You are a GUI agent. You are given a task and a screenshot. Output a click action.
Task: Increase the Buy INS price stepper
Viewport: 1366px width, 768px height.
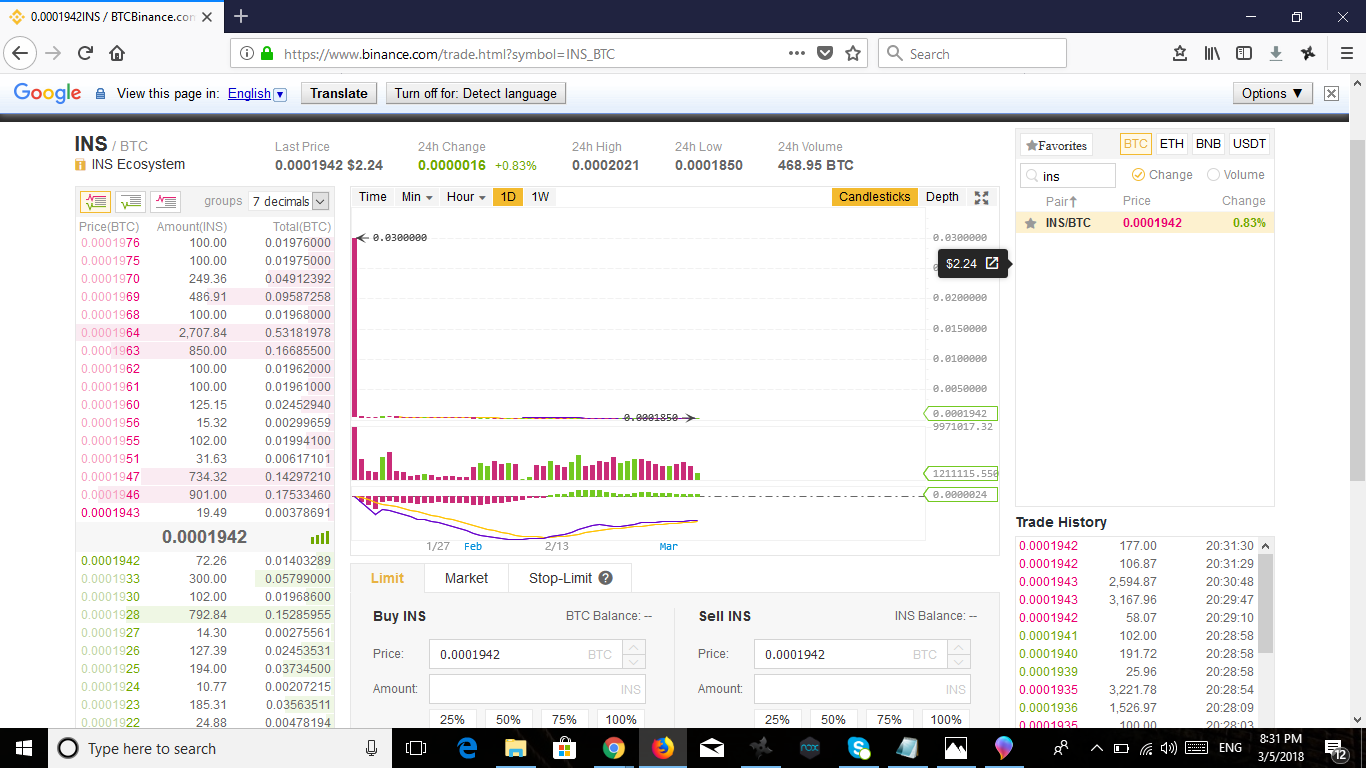[633, 647]
